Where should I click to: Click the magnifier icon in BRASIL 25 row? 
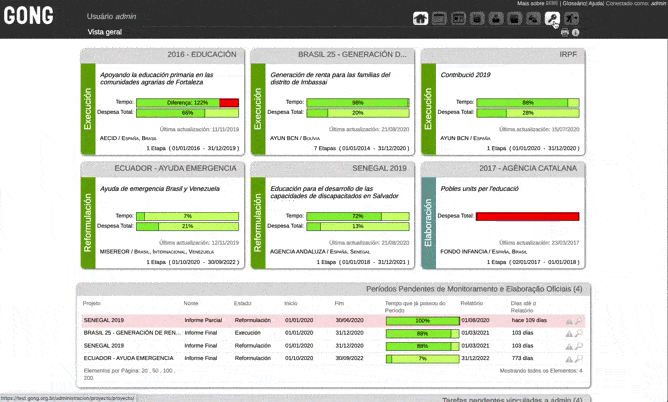[x=578, y=333]
